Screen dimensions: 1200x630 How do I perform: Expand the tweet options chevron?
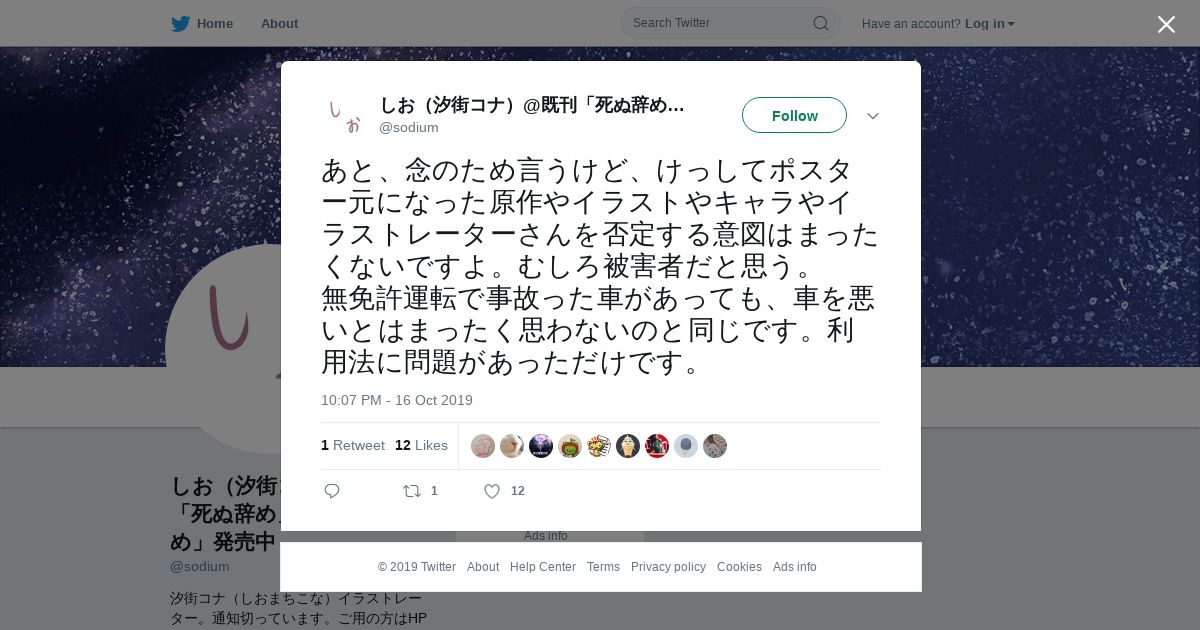coord(873,116)
